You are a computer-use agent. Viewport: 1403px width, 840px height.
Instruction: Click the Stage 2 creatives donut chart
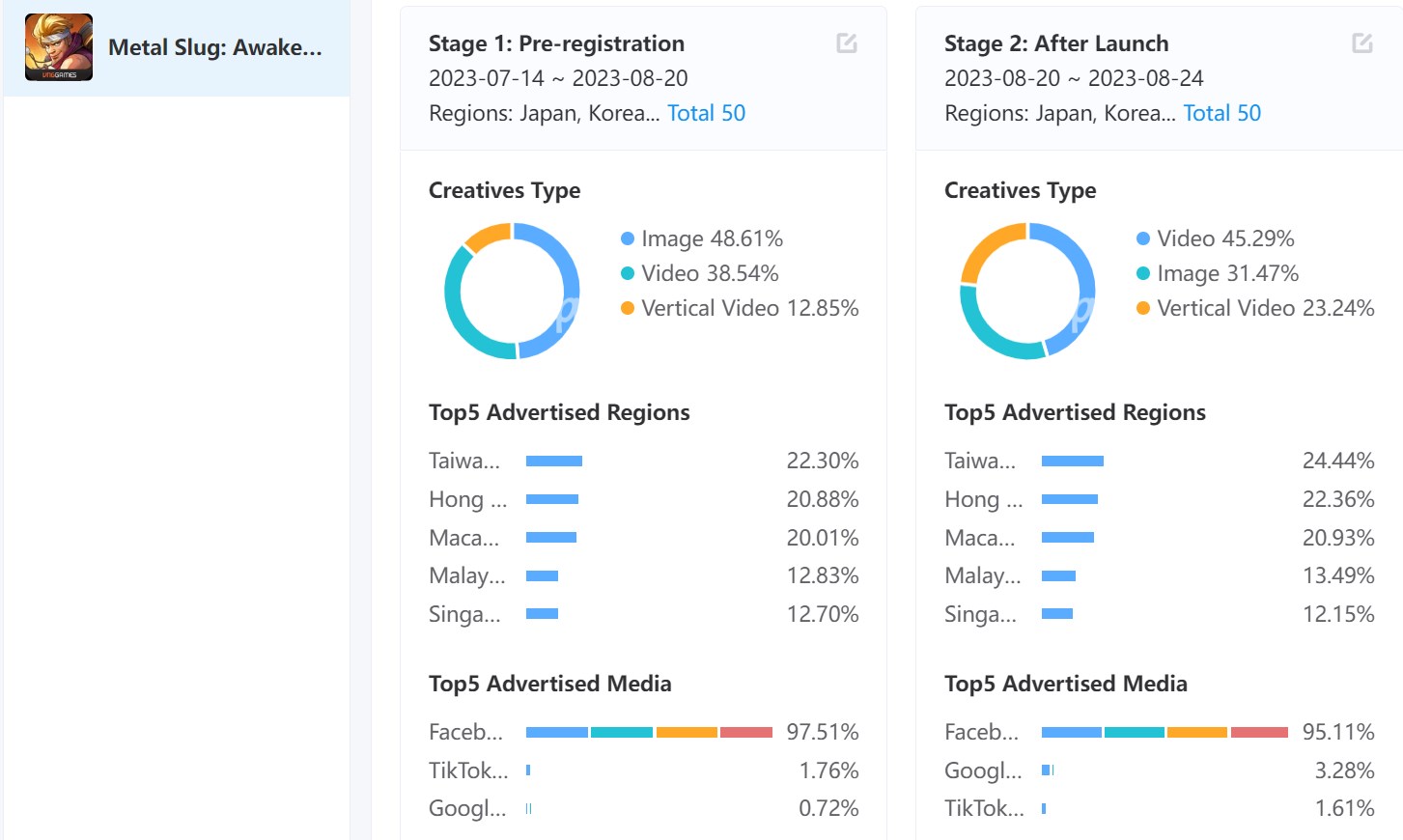pyautogui.click(x=1027, y=291)
